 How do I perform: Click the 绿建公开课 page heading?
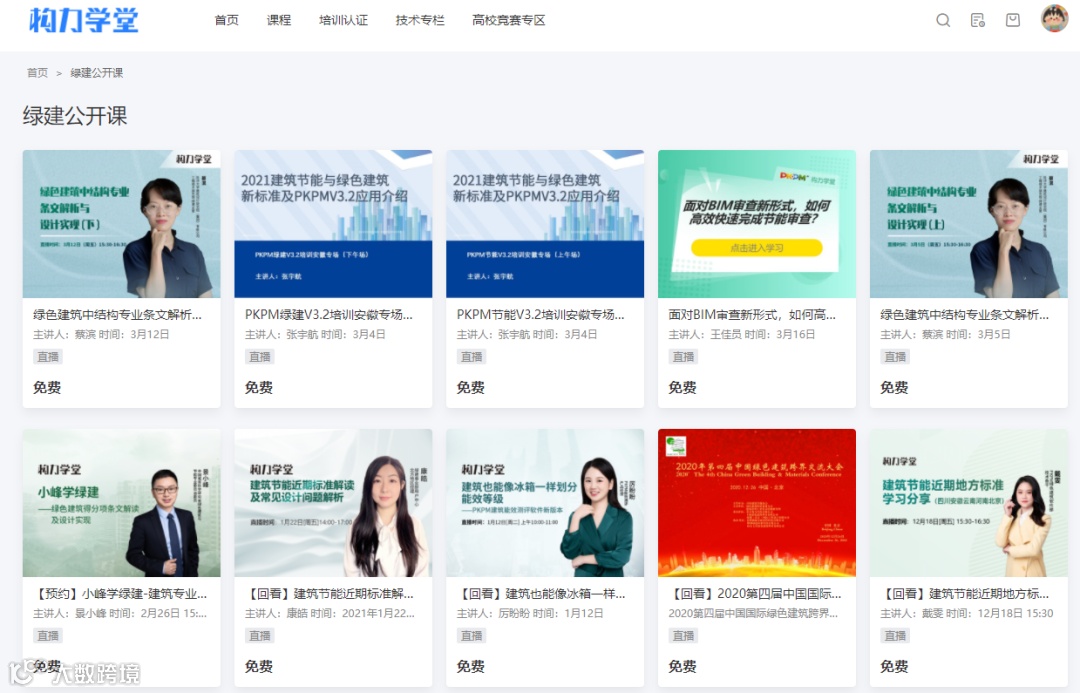(x=75, y=116)
